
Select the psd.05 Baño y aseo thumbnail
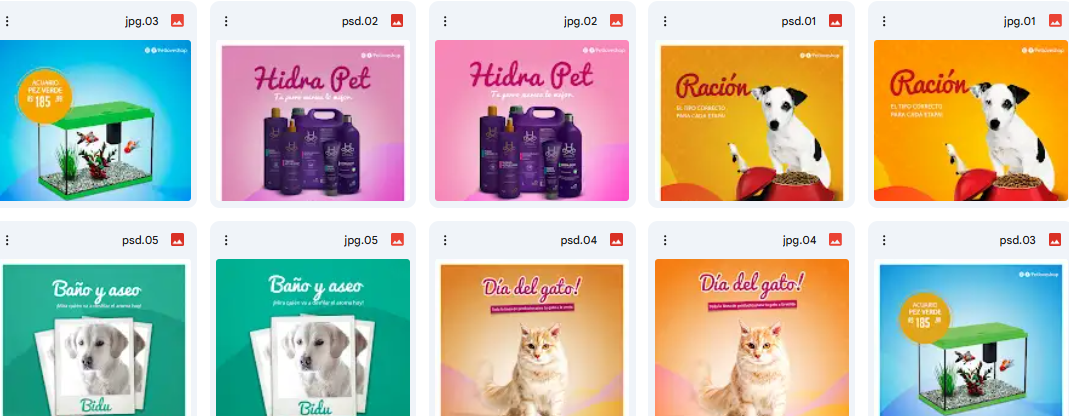[x=95, y=338]
